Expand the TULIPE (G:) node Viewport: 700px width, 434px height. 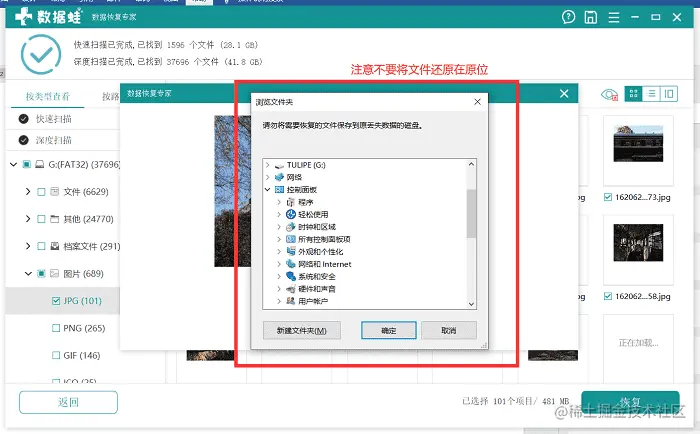click(267, 165)
